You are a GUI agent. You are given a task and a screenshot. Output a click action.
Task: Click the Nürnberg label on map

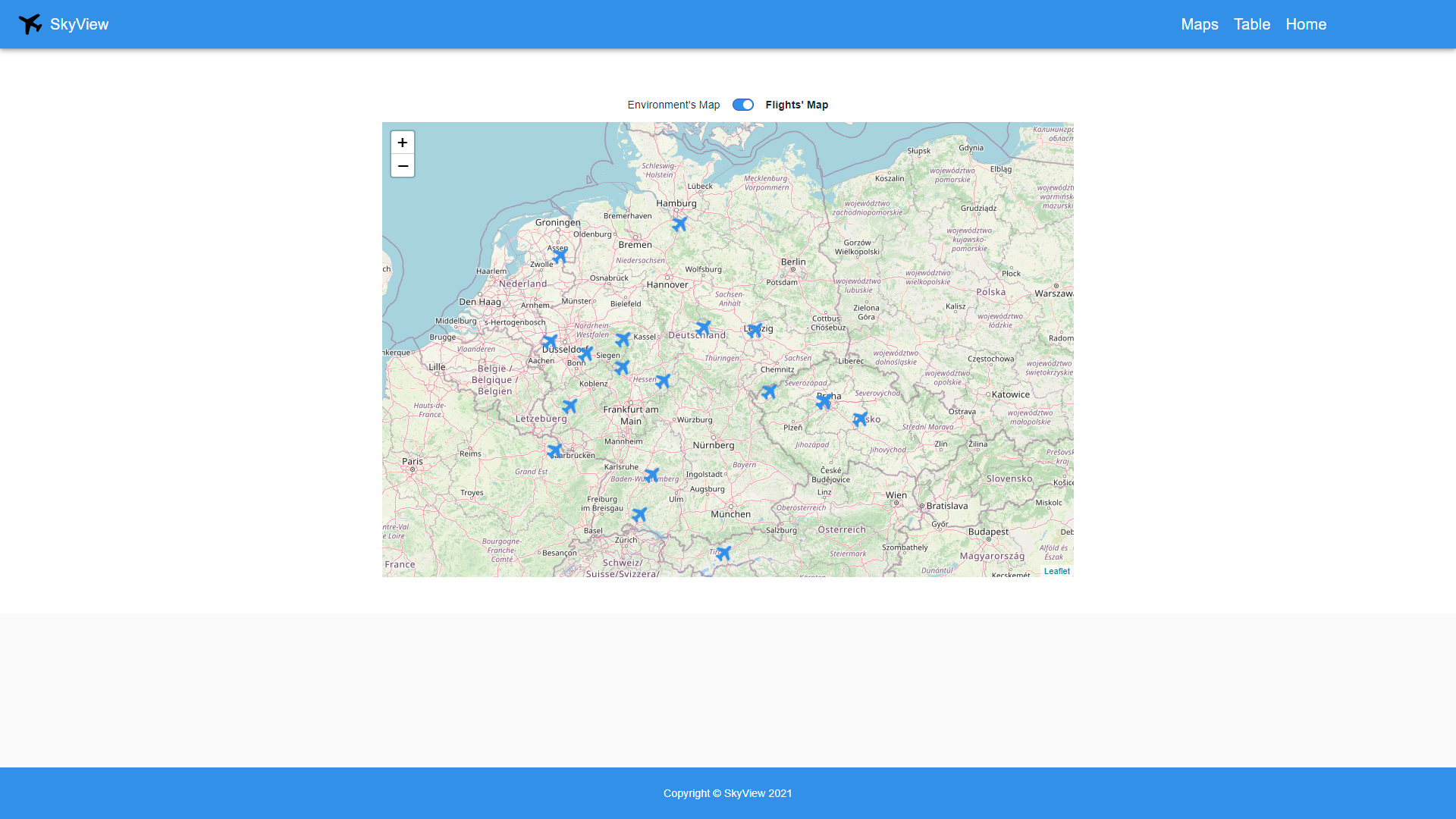click(714, 445)
